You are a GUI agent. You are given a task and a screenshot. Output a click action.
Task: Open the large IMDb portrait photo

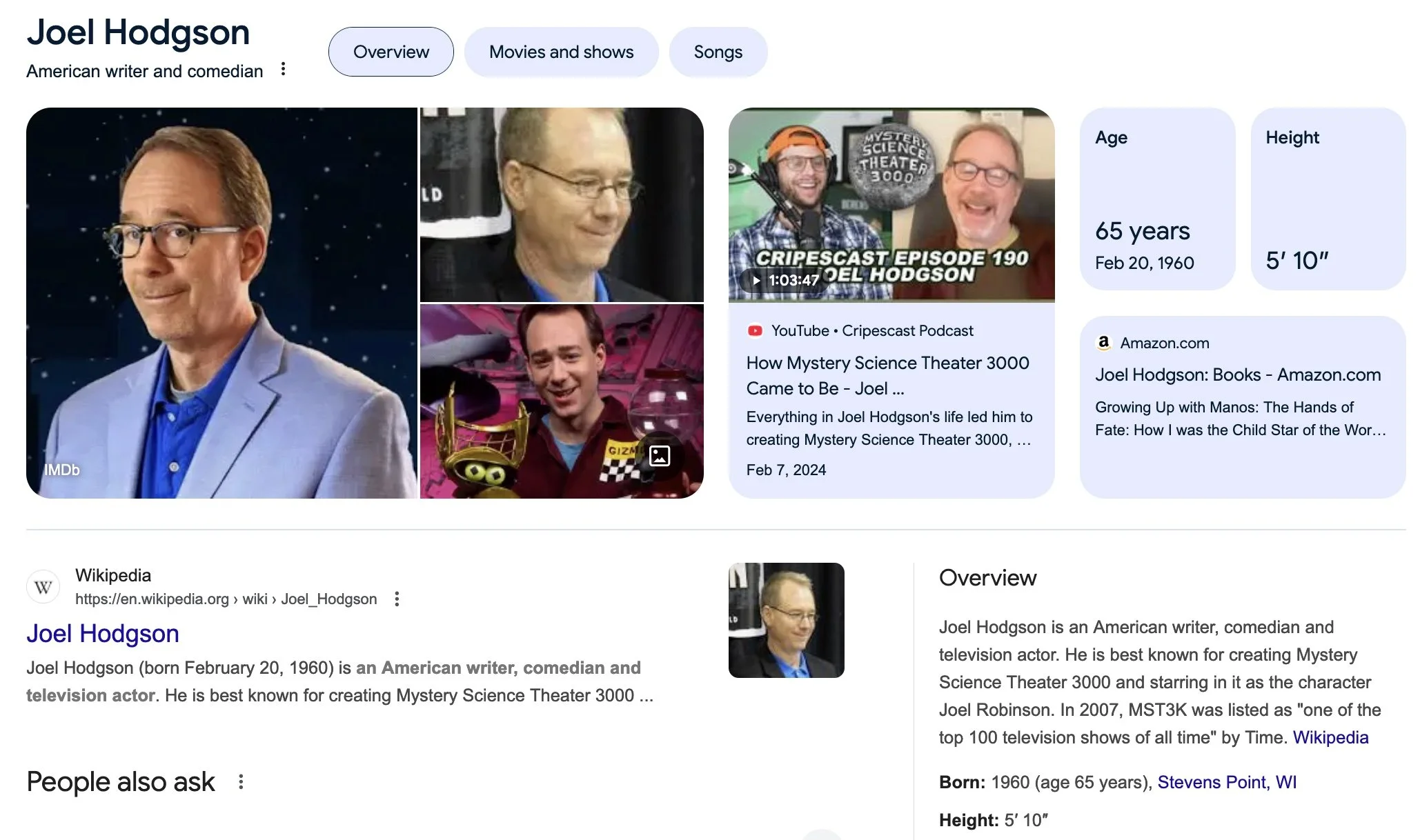coord(221,303)
